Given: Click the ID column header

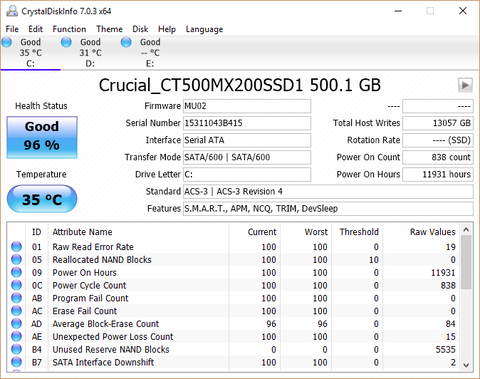Looking at the screenshot, I should [x=37, y=232].
